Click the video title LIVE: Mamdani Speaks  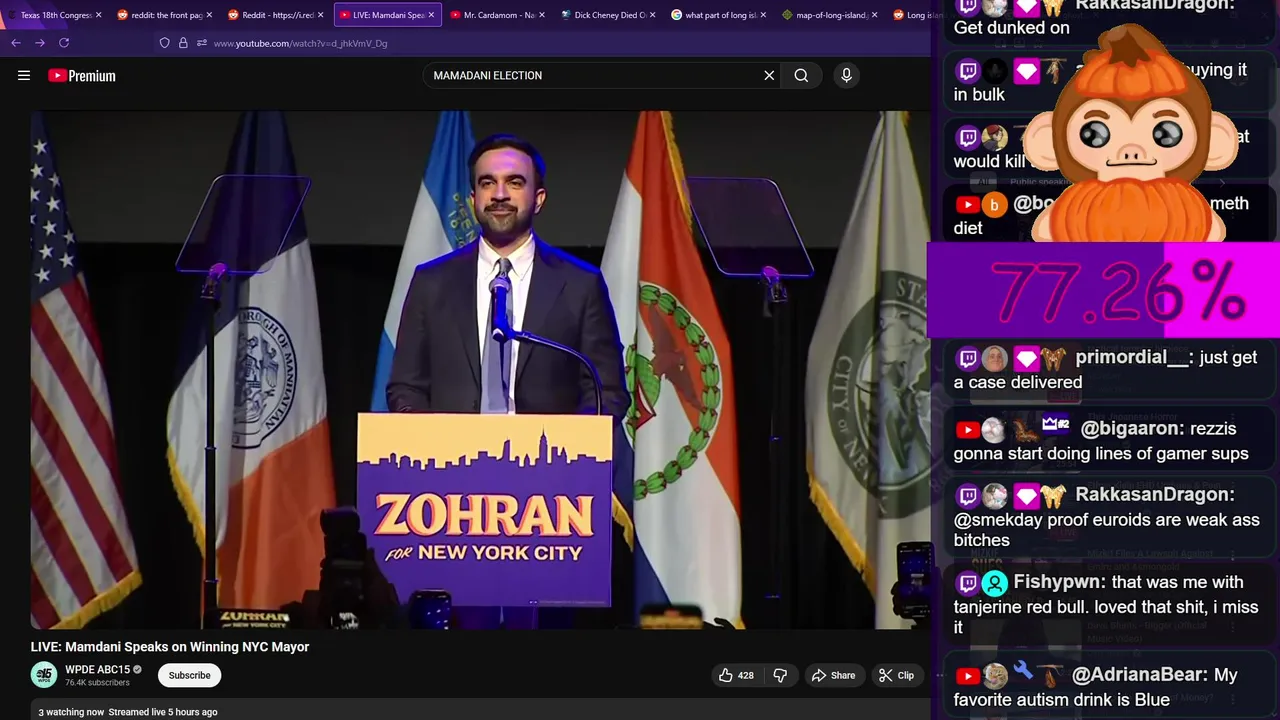[170, 647]
